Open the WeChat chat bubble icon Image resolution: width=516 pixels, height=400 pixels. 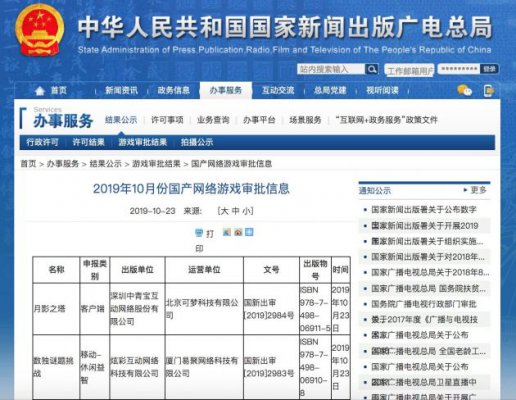click(464, 90)
